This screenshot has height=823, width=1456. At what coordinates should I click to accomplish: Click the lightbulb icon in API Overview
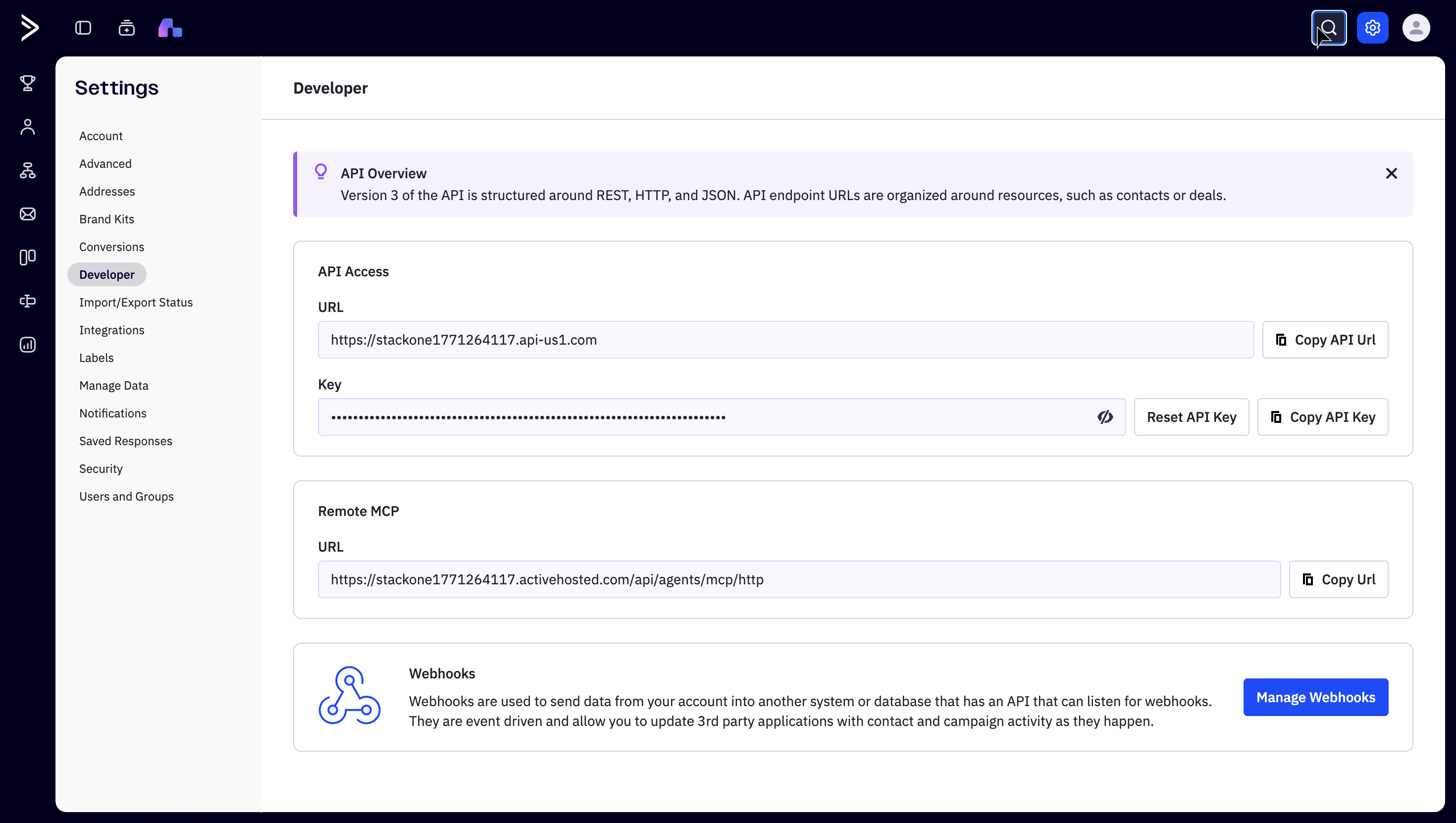[320, 171]
